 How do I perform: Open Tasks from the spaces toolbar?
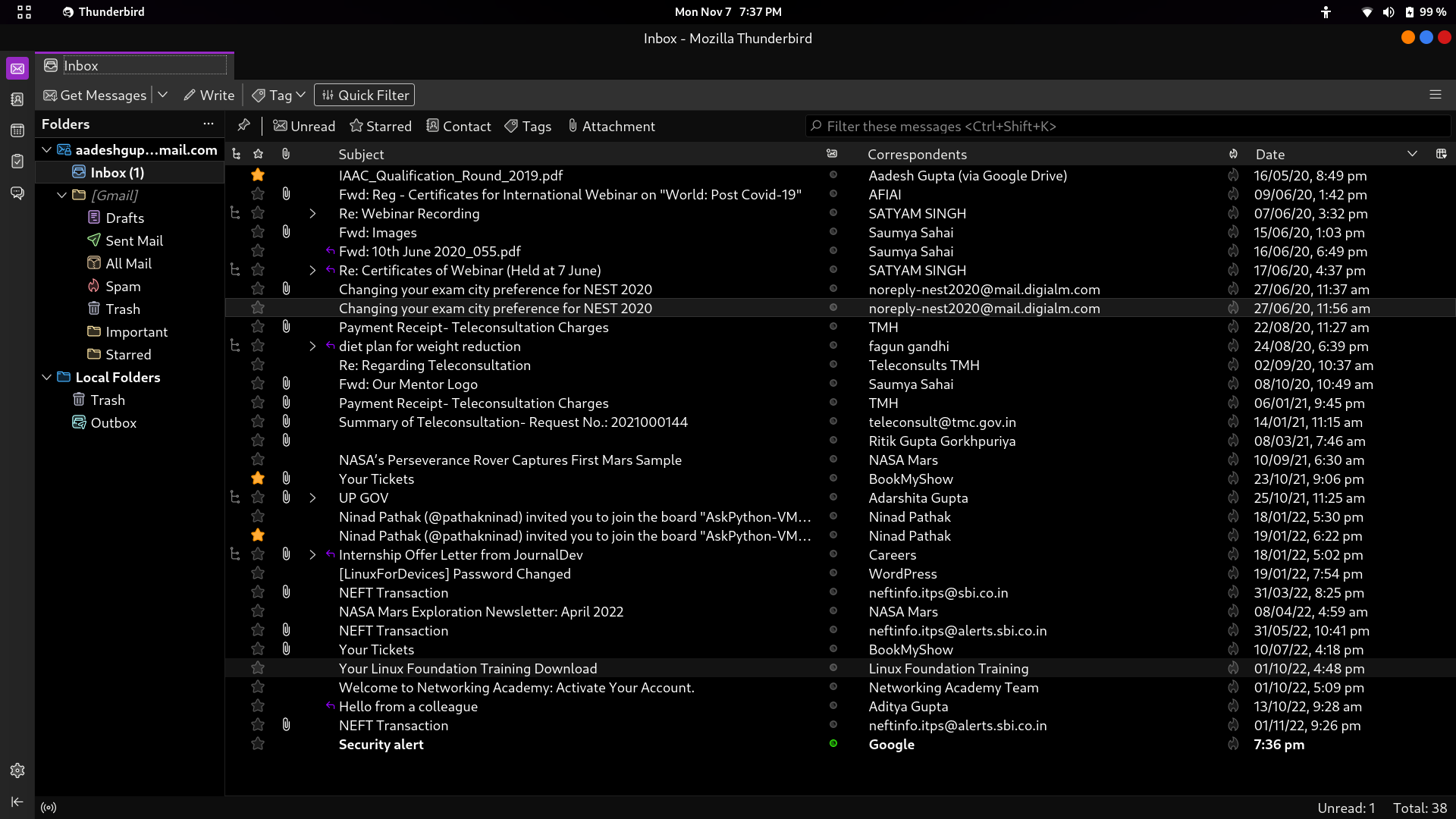[17, 162]
